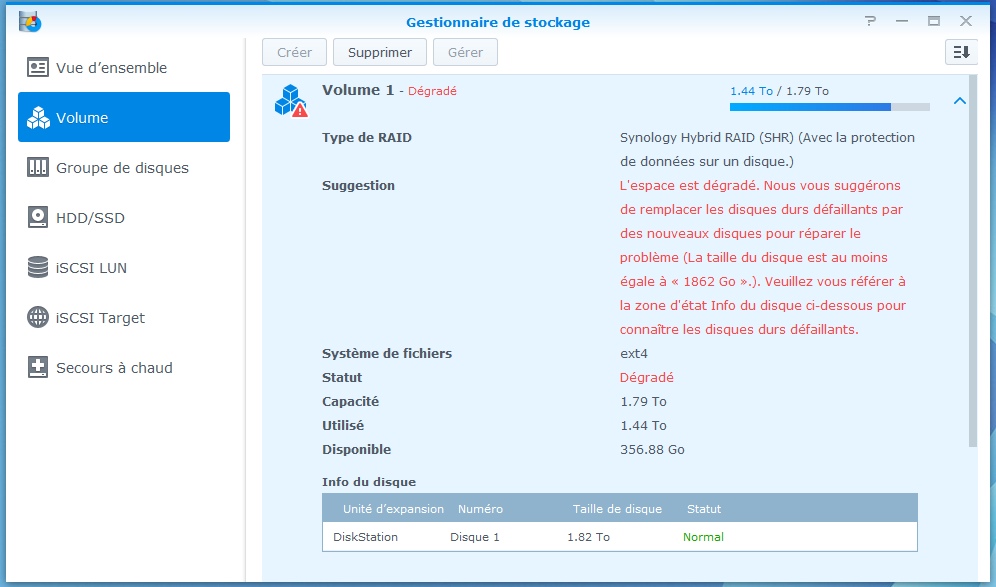
Task: Open the HDD/SSD section
Action: pyautogui.click(x=124, y=217)
